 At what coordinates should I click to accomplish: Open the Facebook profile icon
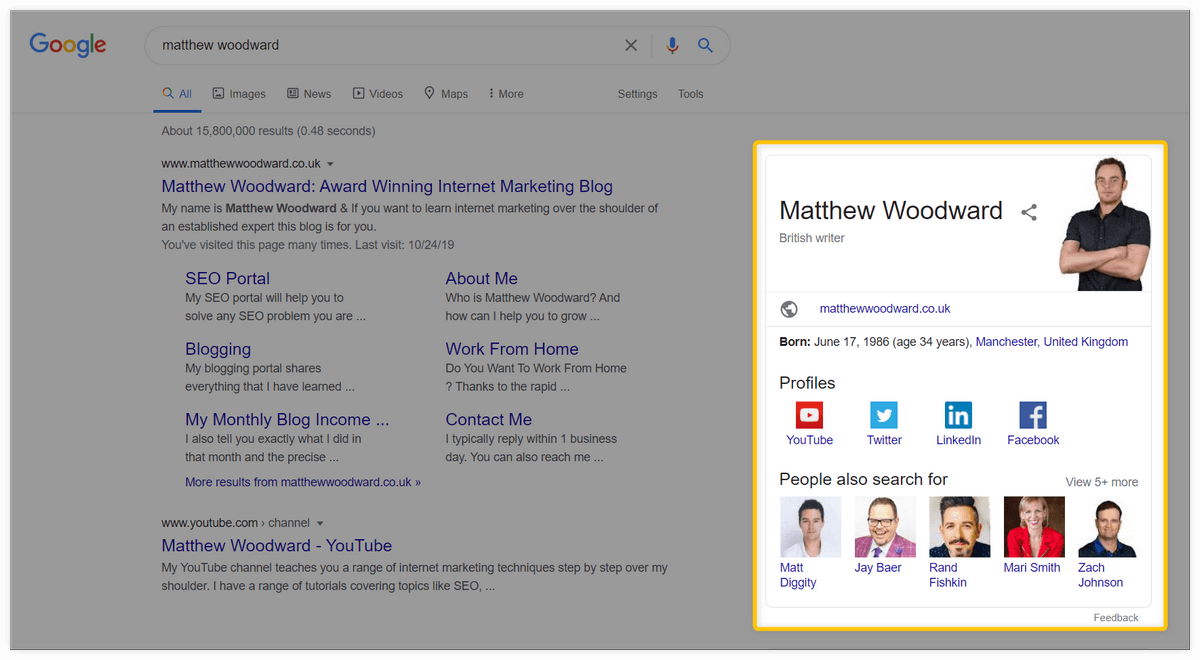click(1033, 415)
